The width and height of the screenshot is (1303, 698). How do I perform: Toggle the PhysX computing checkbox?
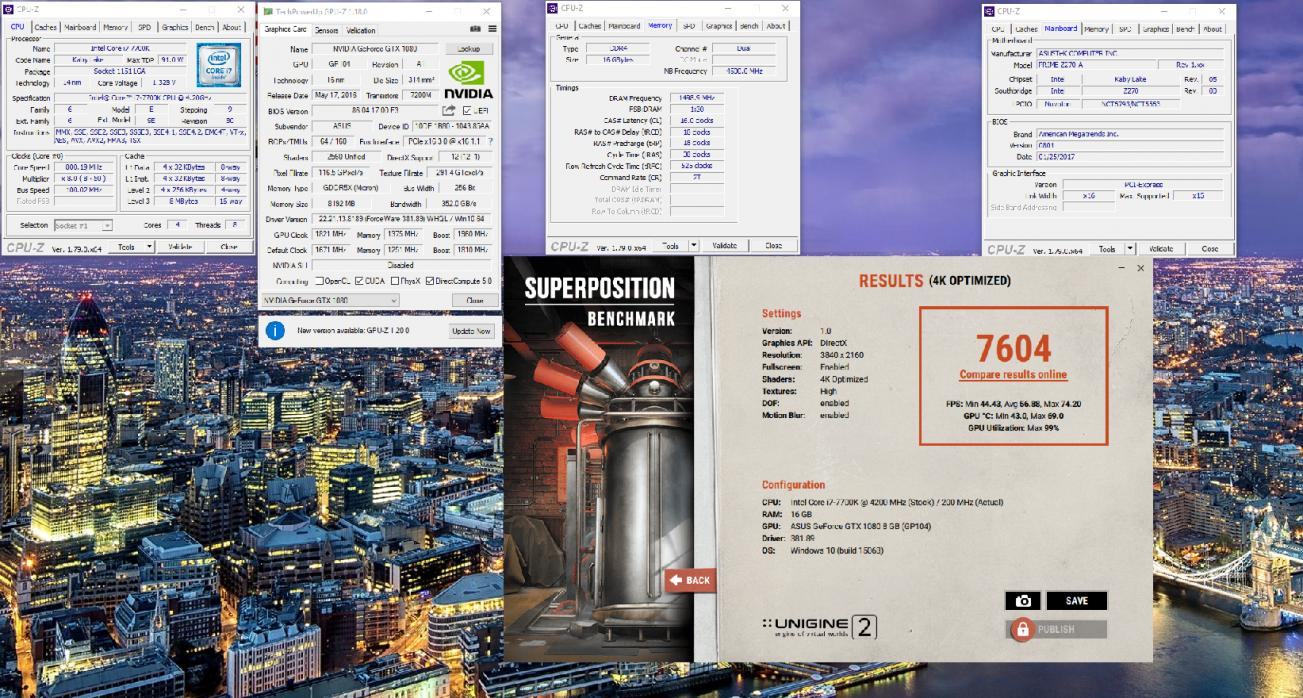pyautogui.click(x=396, y=281)
